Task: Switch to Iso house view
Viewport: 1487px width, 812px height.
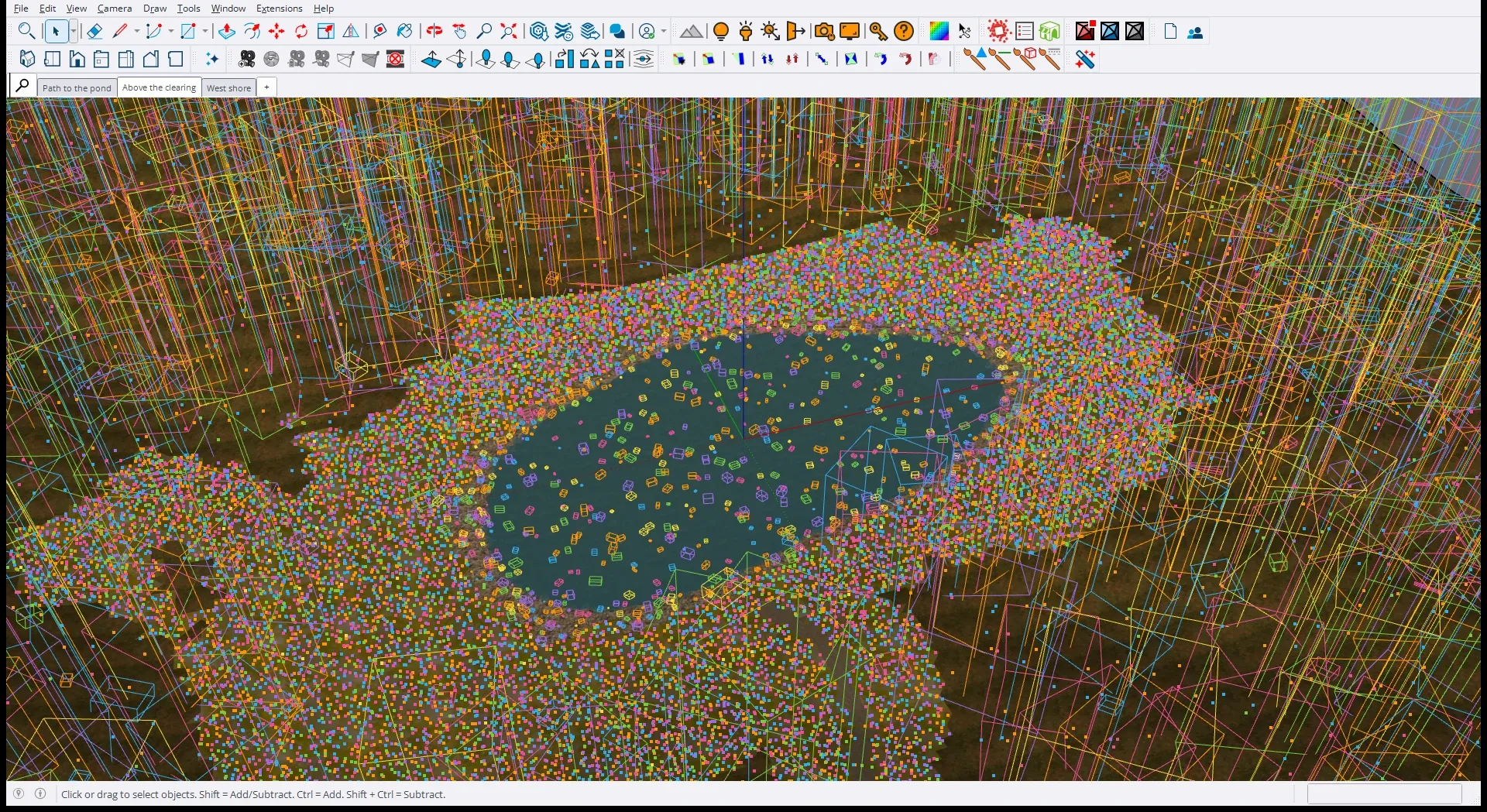Action: (x=27, y=59)
